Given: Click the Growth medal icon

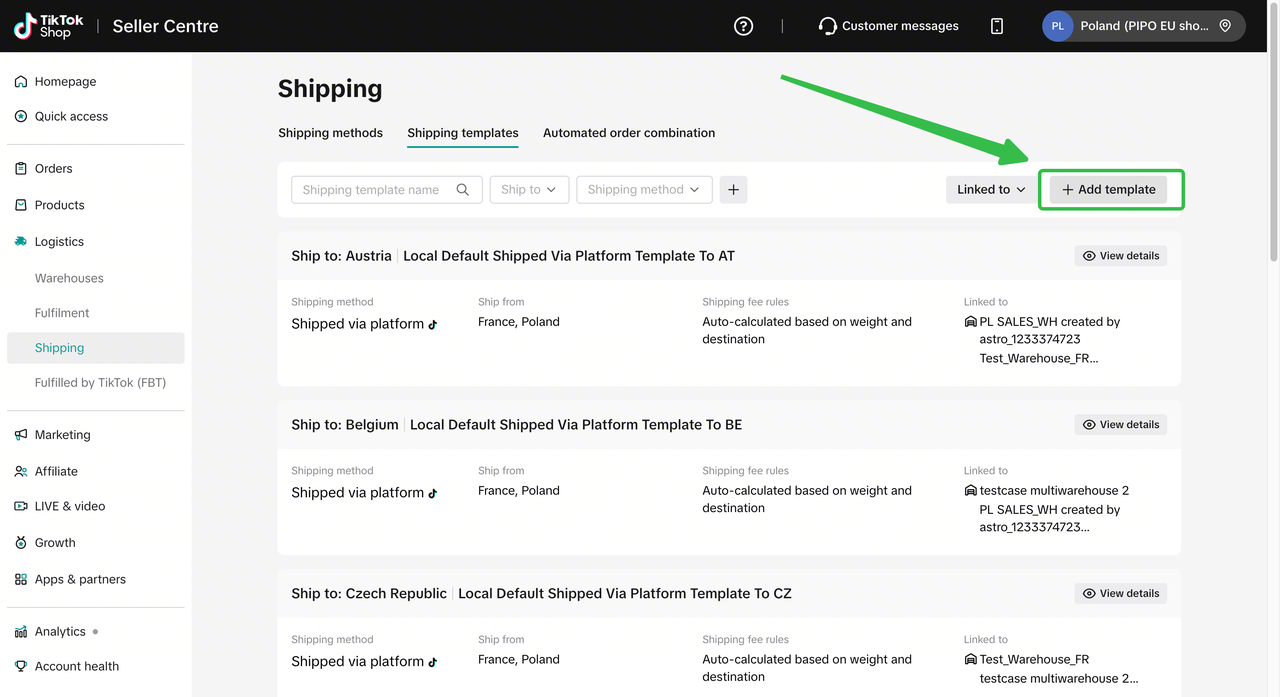Looking at the screenshot, I should (x=21, y=543).
